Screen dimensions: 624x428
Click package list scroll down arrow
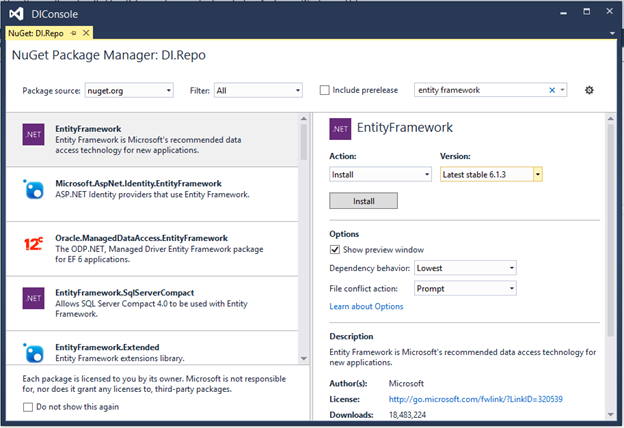pos(304,358)
